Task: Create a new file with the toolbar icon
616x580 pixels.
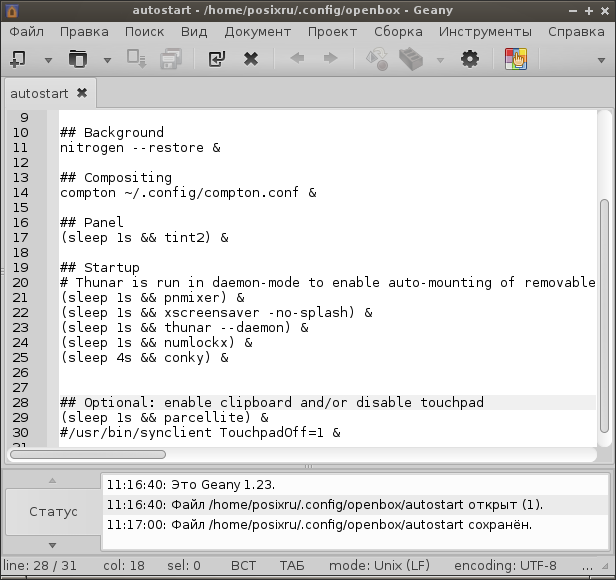Action: tap(18, 59)
